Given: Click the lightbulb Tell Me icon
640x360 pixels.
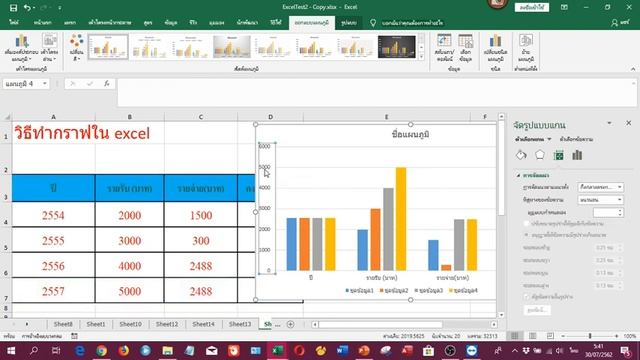Looking at the screenshot, I should click(373, 23).
